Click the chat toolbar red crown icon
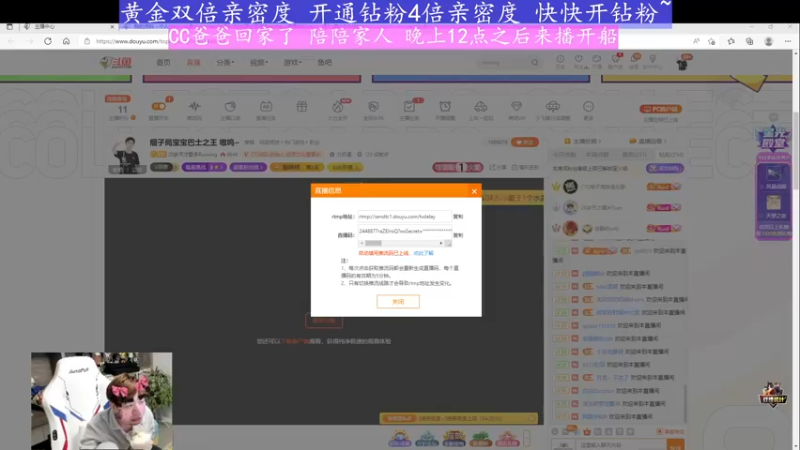 pyautogui.click(x=587, y=432)
